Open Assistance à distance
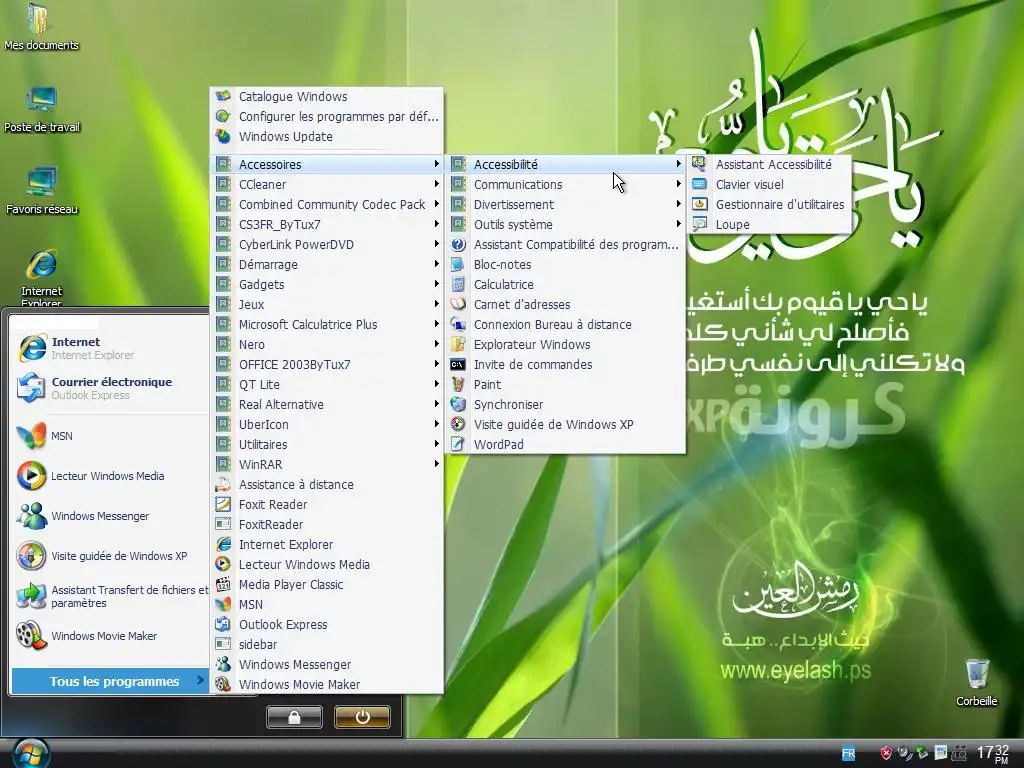 point(327,484)
